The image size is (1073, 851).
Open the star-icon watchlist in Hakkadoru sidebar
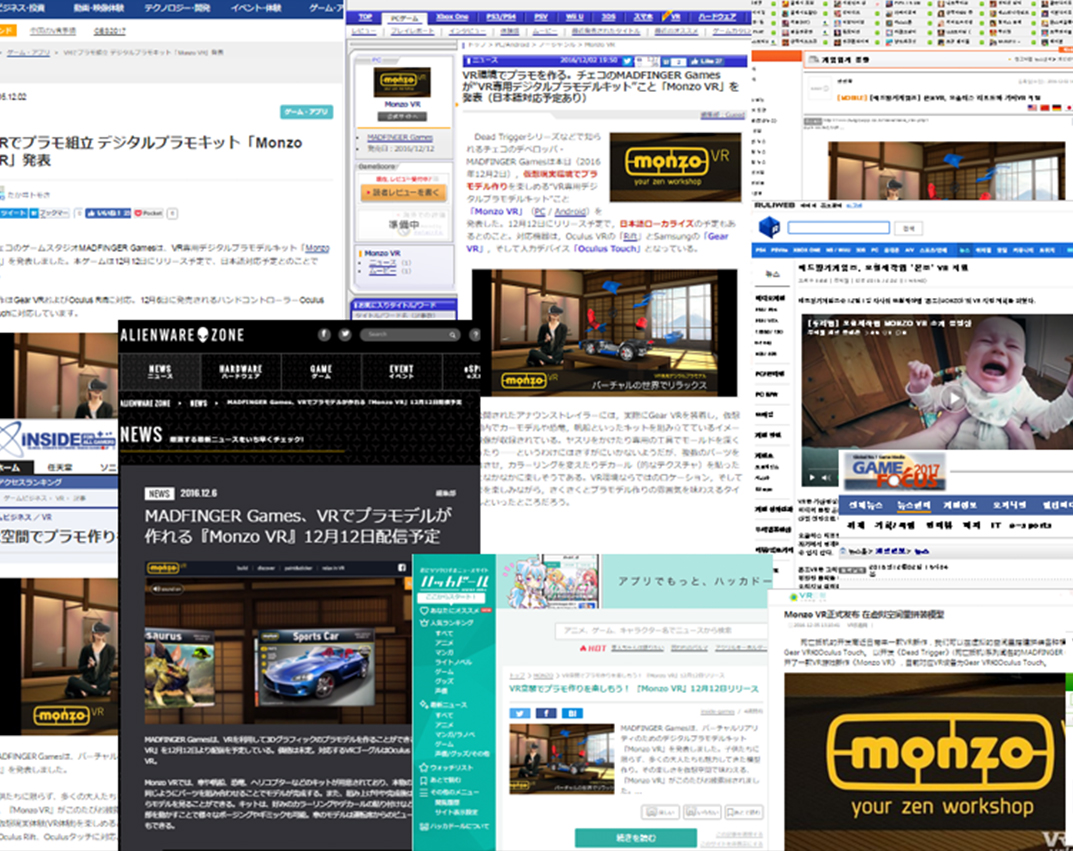pyautogui.click(x=445, y=768)
